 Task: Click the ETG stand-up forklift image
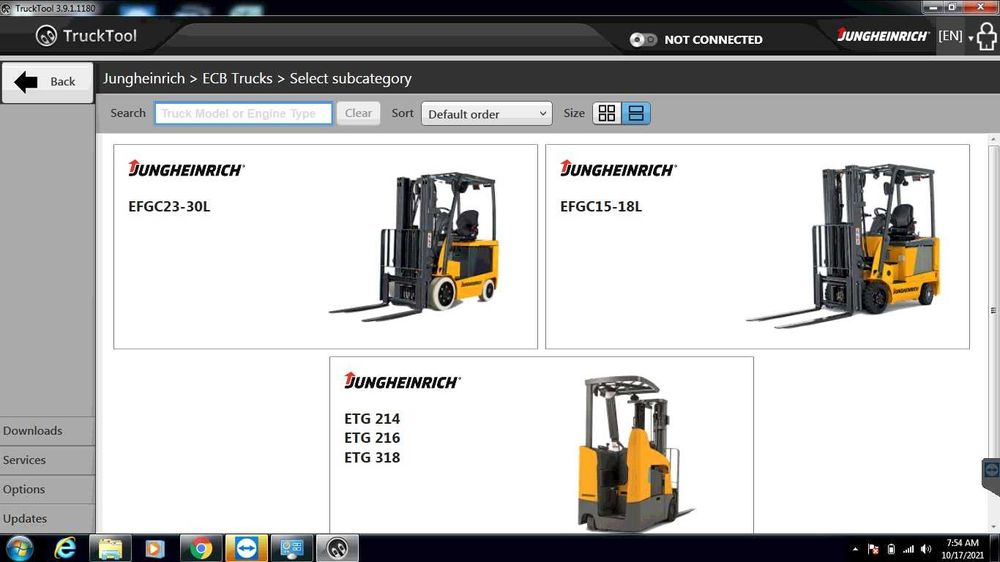tap(635, 453)
